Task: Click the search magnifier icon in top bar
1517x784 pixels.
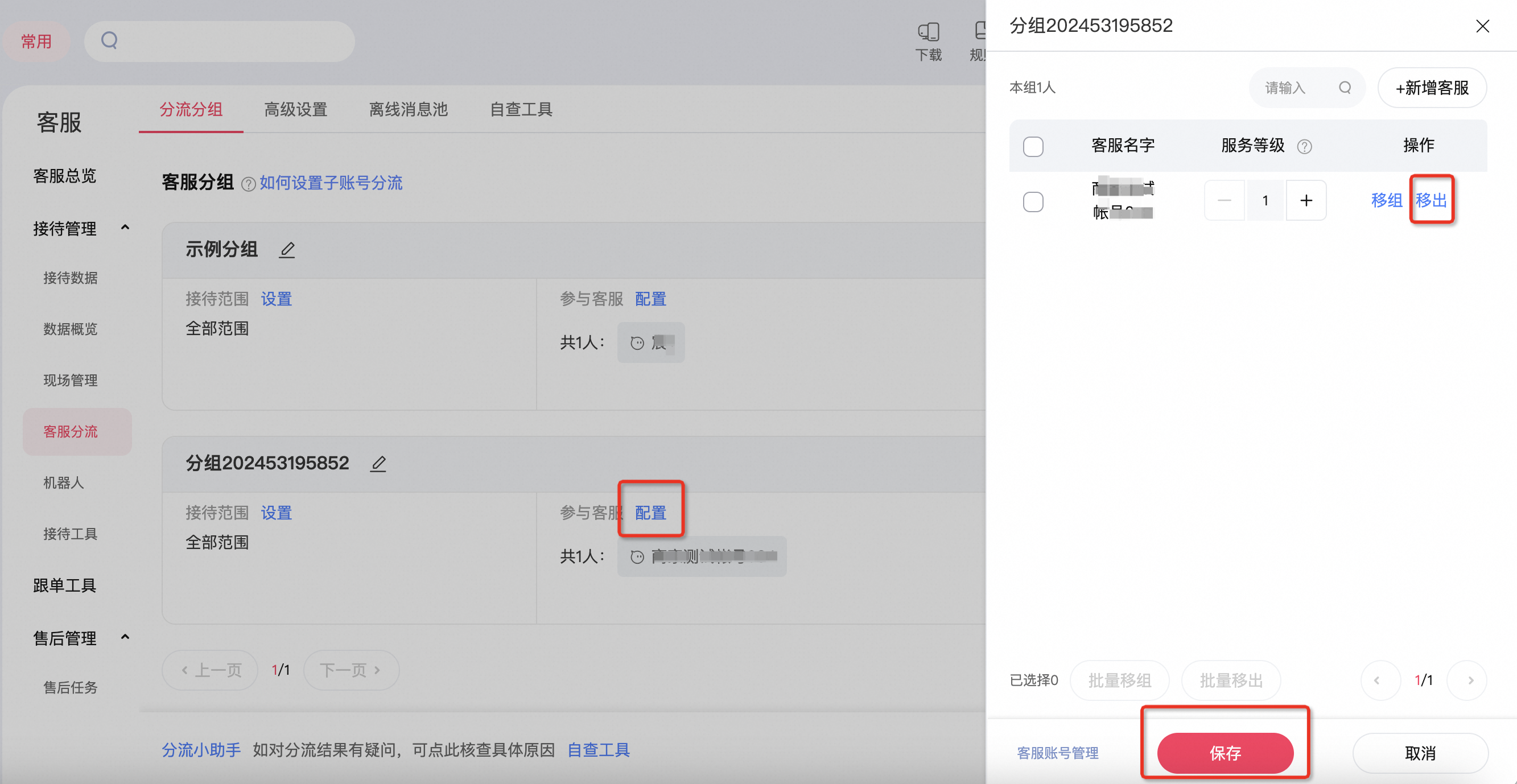Action: pos(109,40)
